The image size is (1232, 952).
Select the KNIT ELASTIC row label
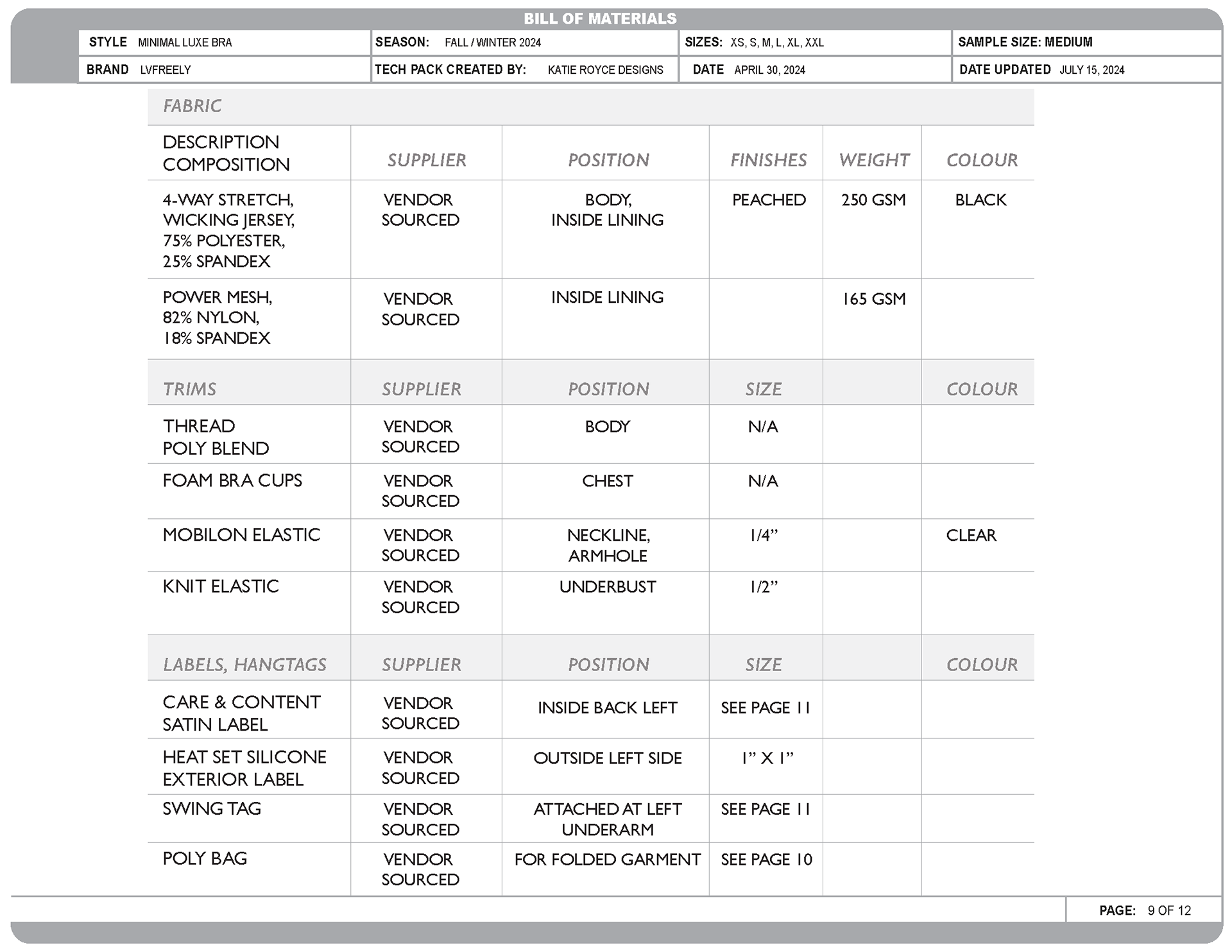221,586
